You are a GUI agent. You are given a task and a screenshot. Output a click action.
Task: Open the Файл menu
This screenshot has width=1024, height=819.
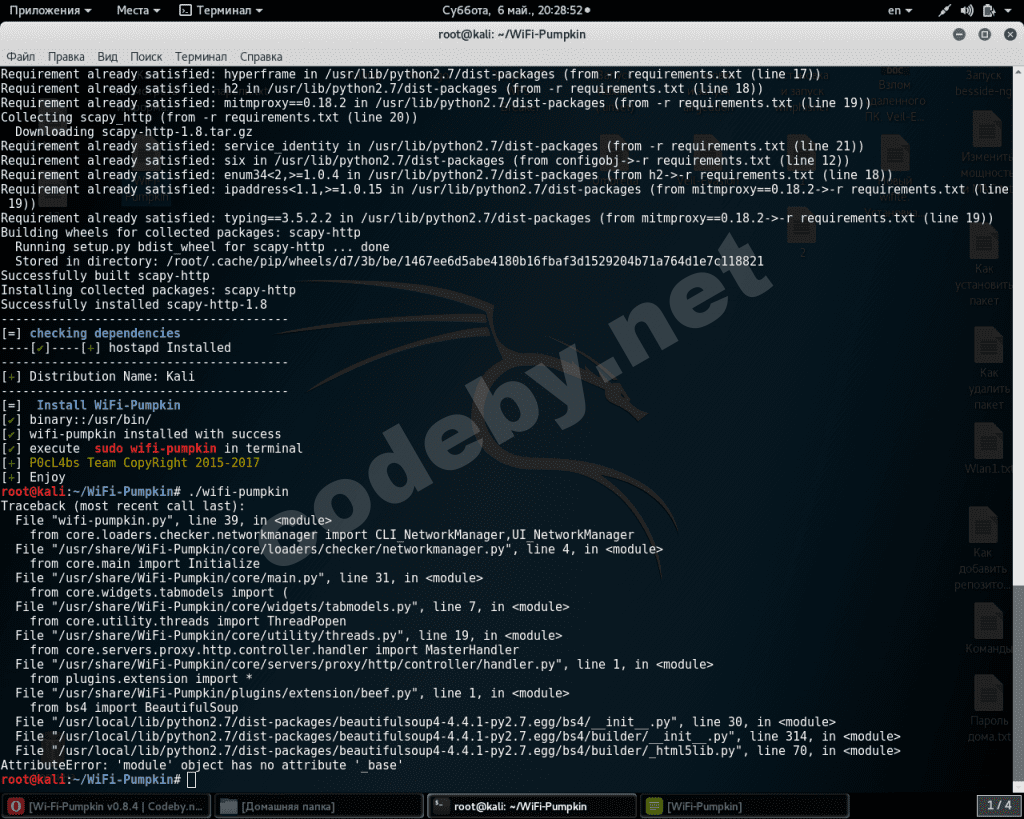coord(20,57)
